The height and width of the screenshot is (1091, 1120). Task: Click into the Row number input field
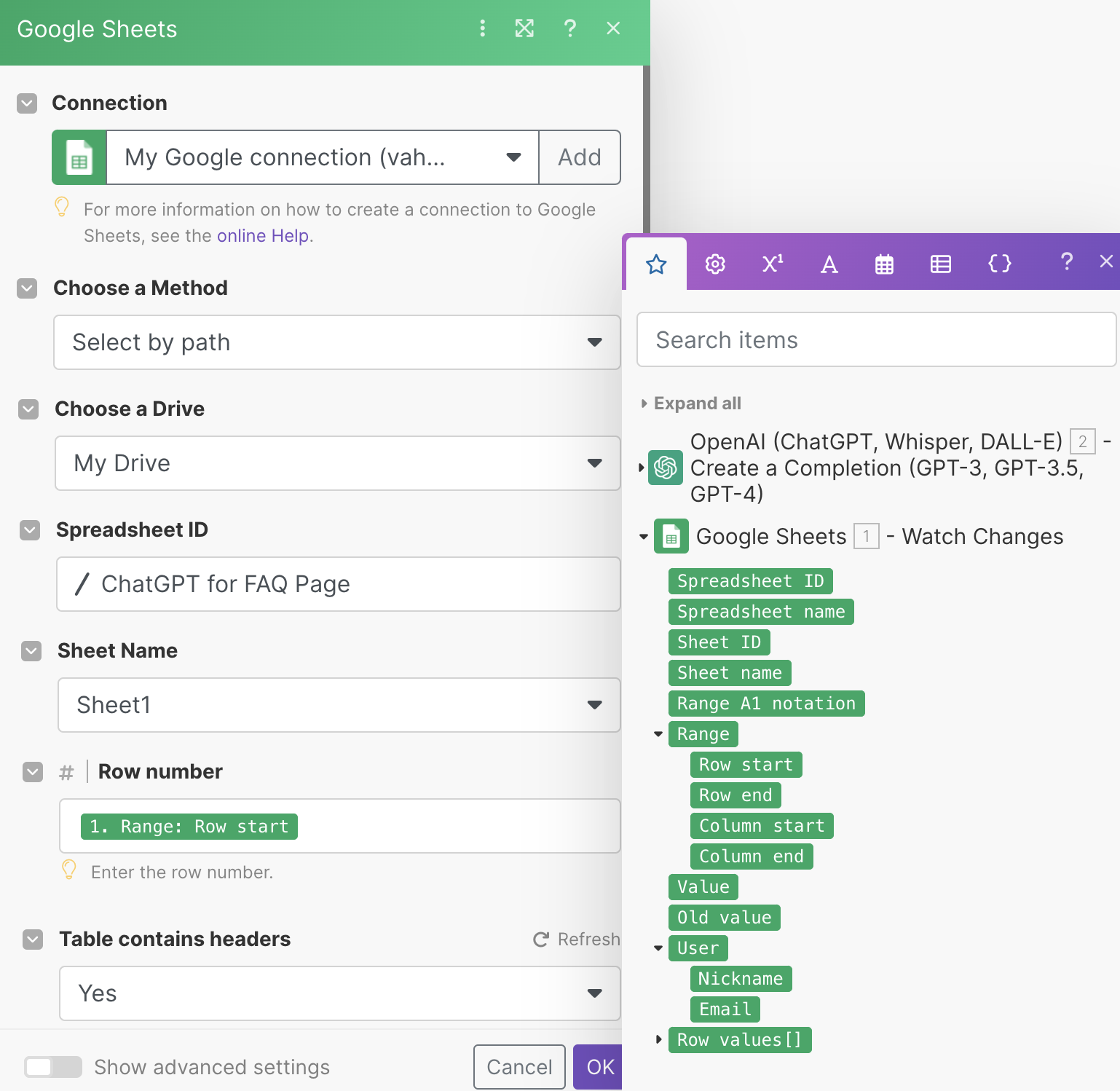[340, 826]
